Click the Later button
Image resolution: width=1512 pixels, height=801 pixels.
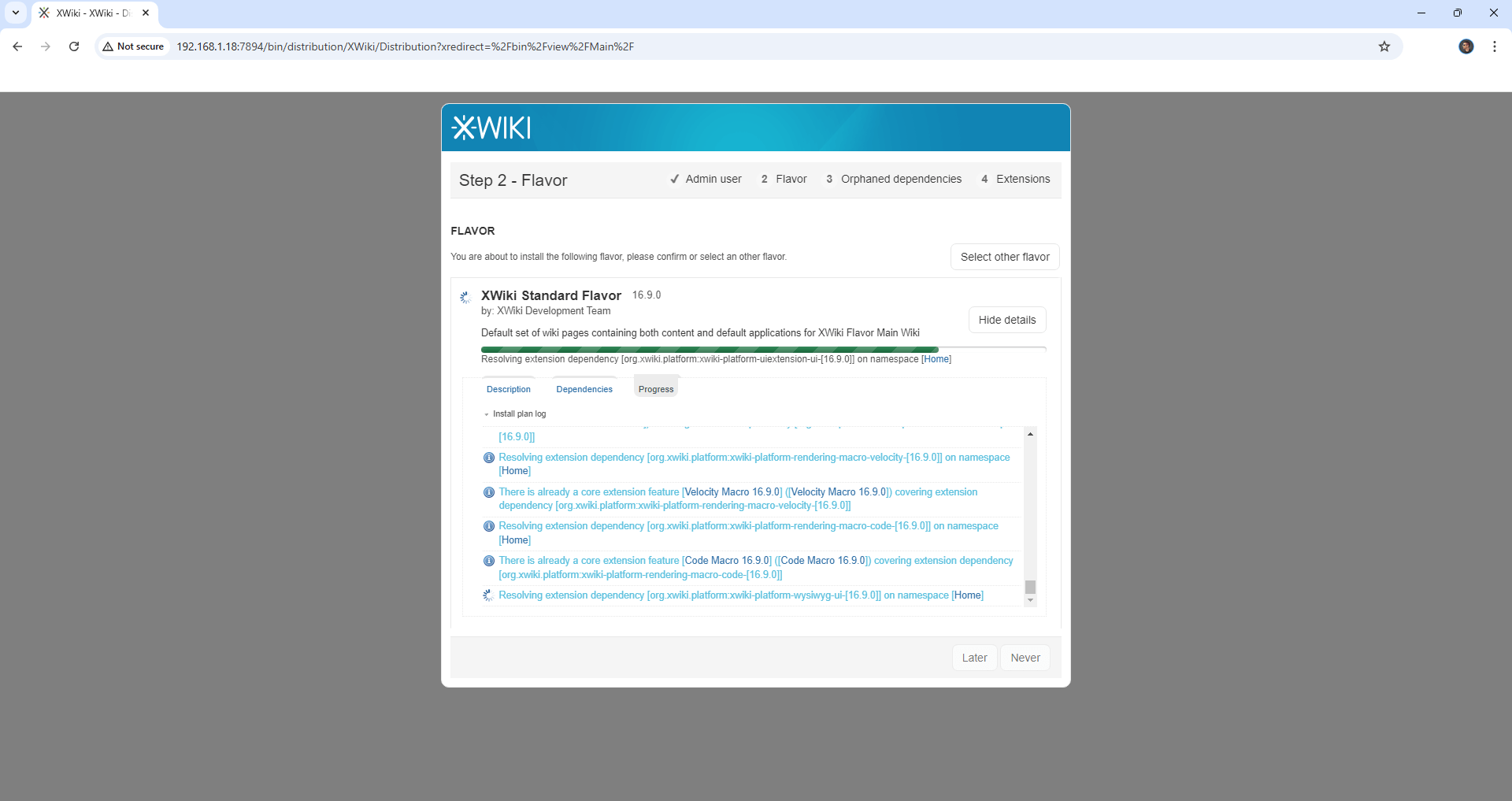[974, 658]
